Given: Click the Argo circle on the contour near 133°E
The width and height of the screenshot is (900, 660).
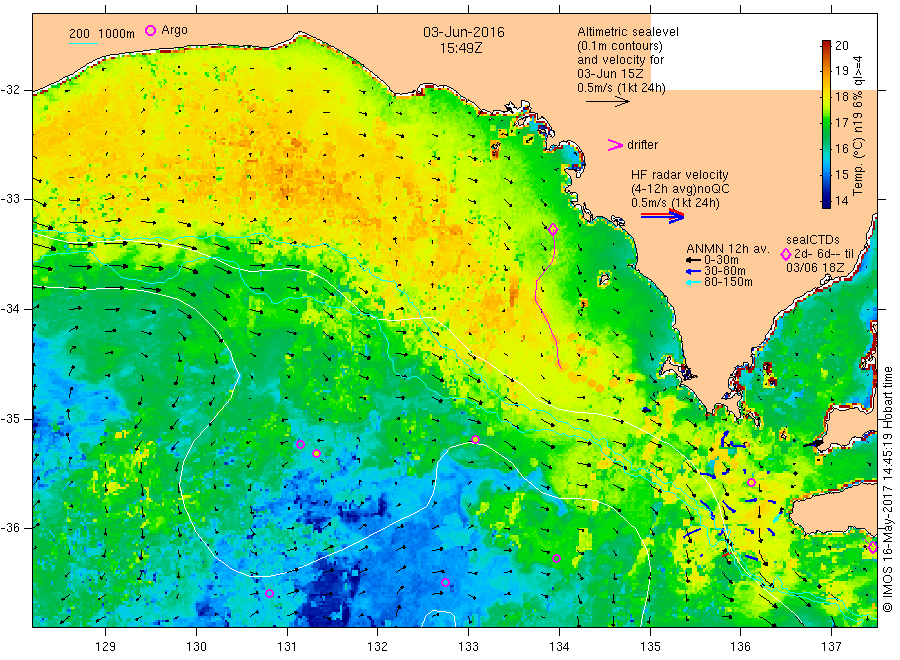Looking at the screenshot, I should pos(475,440).
